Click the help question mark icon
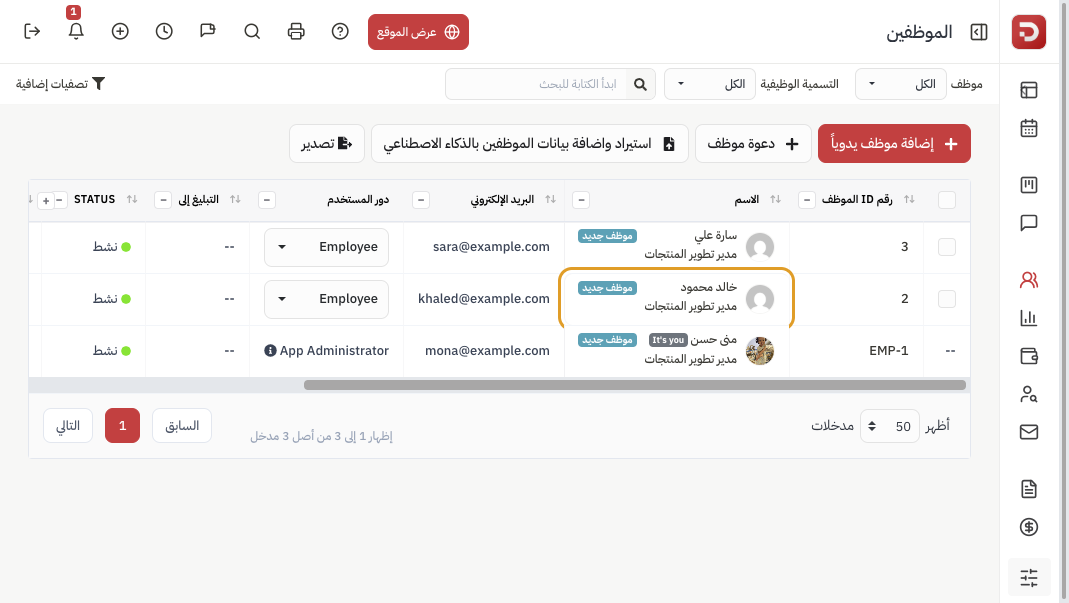The height and width of the screenshot is (603, 1069). tap(340, 31)
